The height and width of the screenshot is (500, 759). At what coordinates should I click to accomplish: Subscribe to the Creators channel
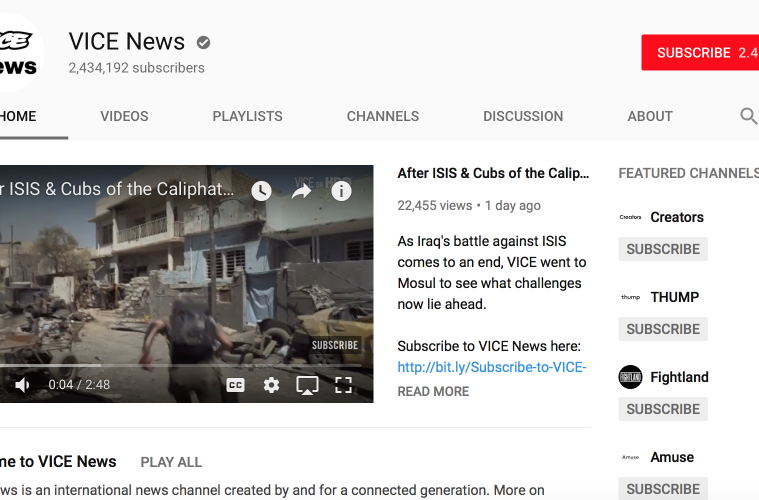point(663,249)
